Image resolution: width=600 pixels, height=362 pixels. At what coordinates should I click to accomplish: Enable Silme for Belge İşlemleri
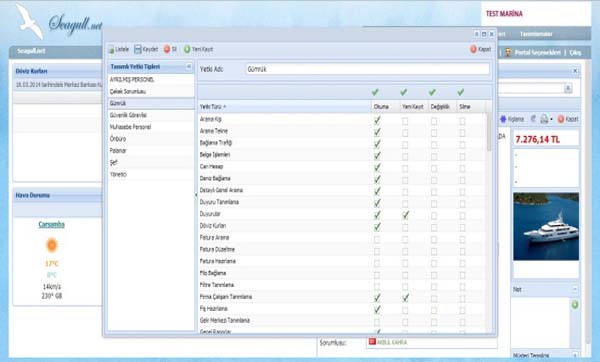click(462, 157)
